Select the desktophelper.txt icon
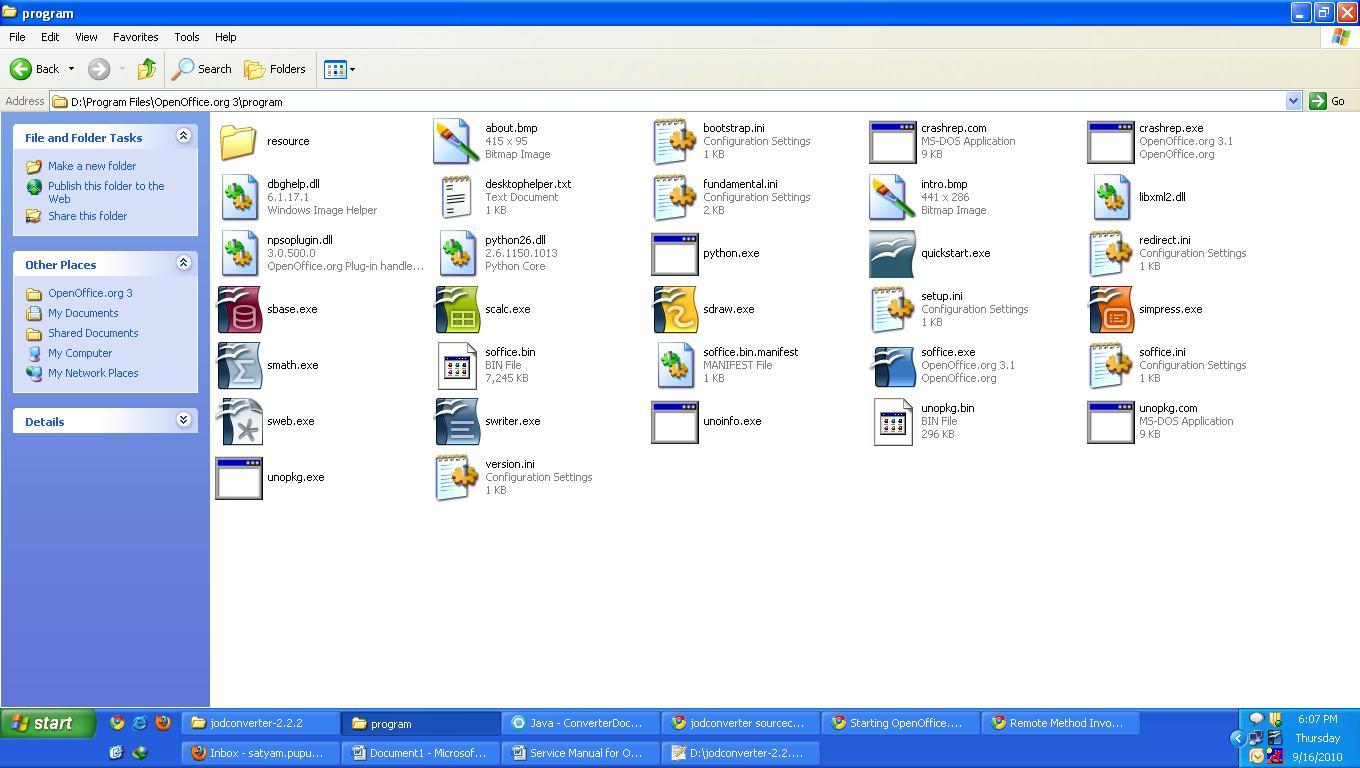1360x768 pixels. pos(457,198)
